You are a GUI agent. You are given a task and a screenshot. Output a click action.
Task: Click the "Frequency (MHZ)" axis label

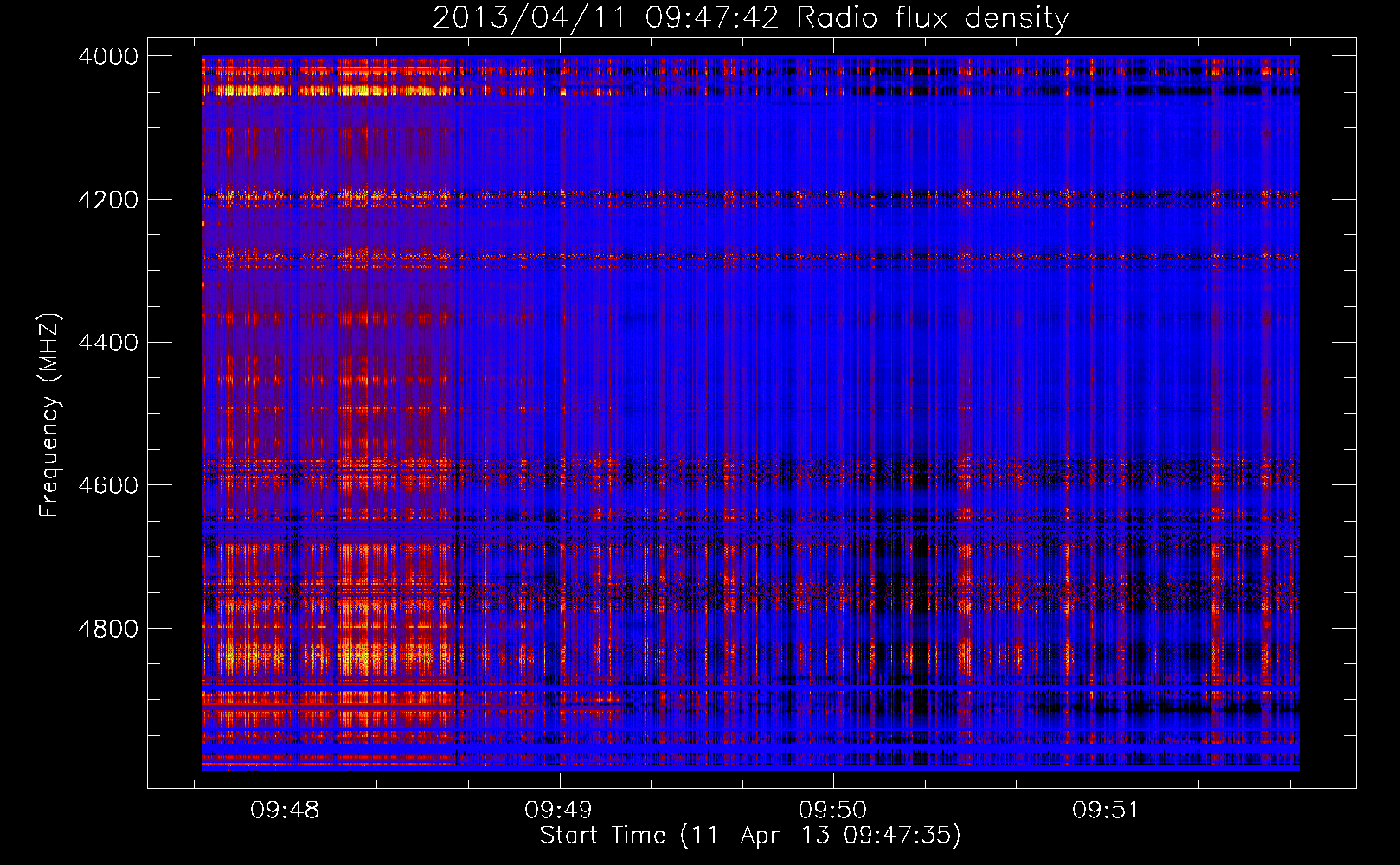point(50,415)
